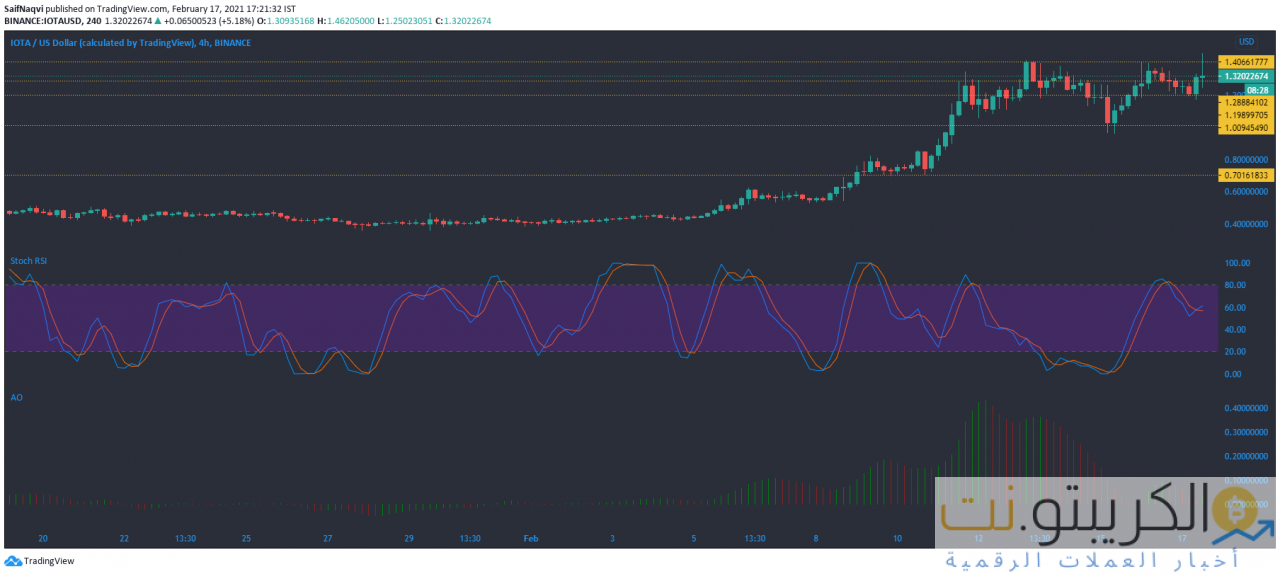The height and width of the screenshot is (574, 1280).
Task: Click the USD currency button
Action: click(x=1245, y=42)
